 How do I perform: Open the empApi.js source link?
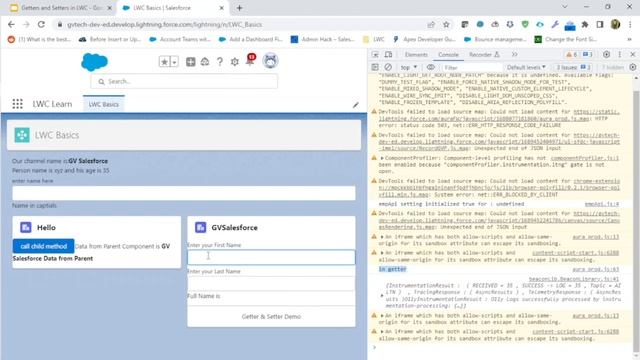click(602, 204)
